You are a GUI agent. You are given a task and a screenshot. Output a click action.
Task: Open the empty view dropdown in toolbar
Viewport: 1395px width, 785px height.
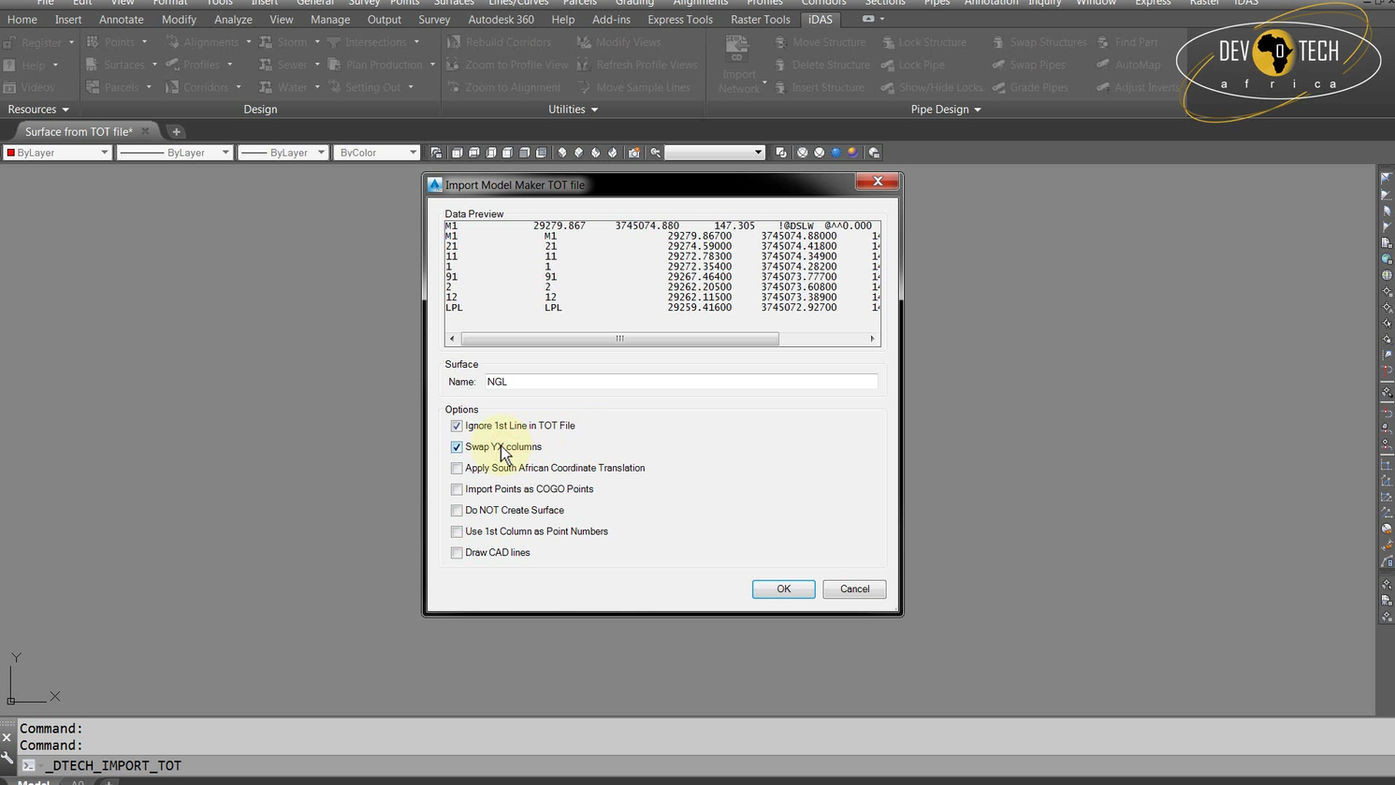[x=715, y=153]
